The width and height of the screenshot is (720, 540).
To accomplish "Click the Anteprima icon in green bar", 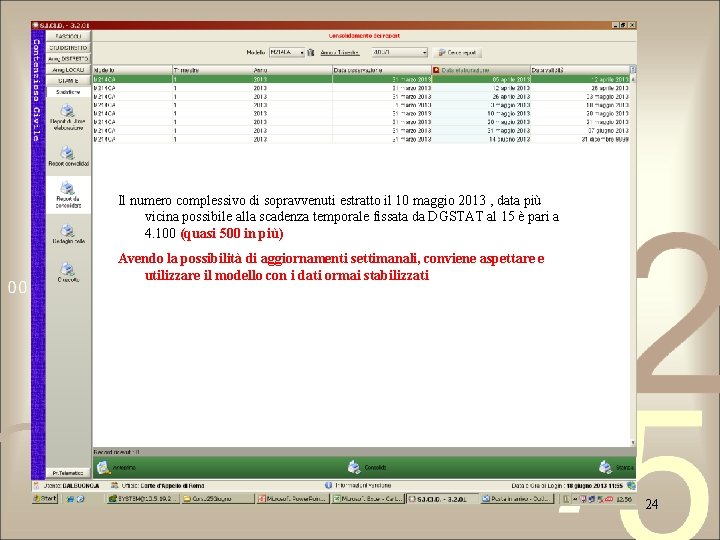I will [x=103, y=467].
